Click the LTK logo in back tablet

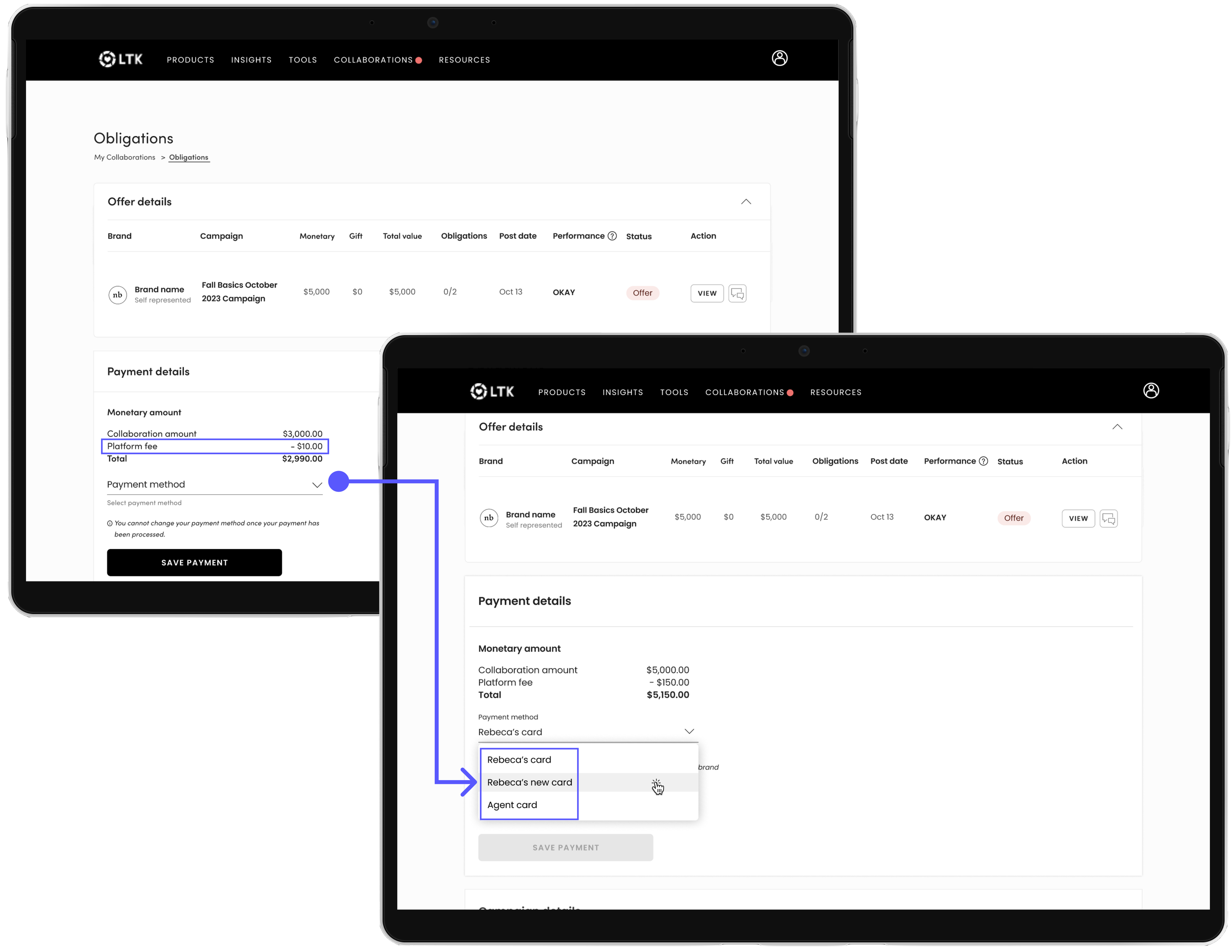pyautogui.click(x=120, y=59)
